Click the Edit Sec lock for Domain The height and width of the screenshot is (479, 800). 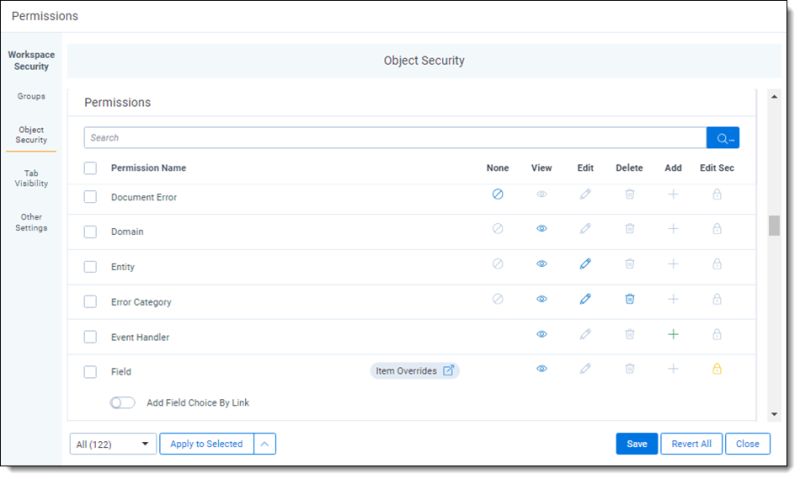[x=717, y=229]
